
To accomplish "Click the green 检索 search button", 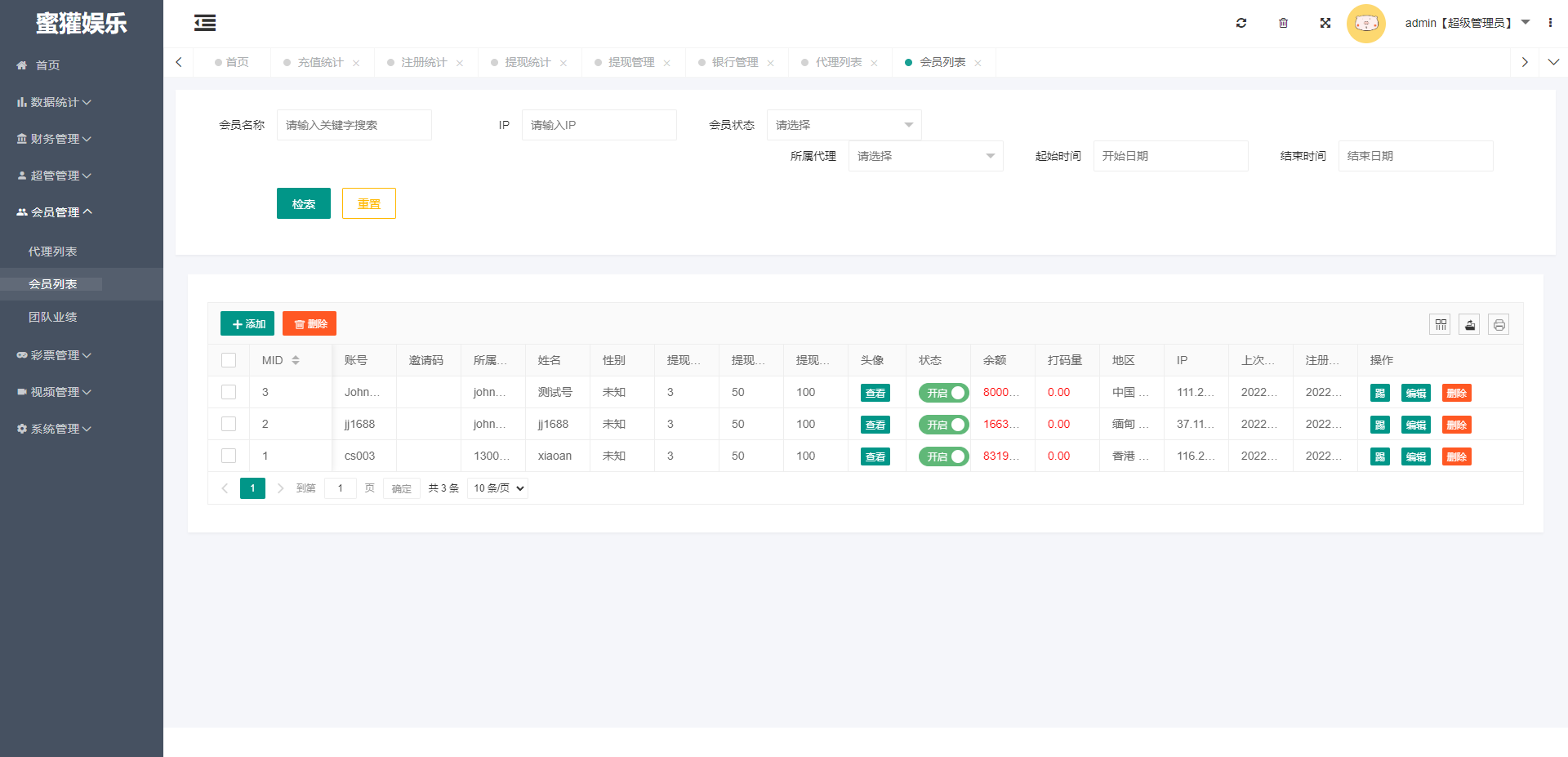I will (303, 203).
